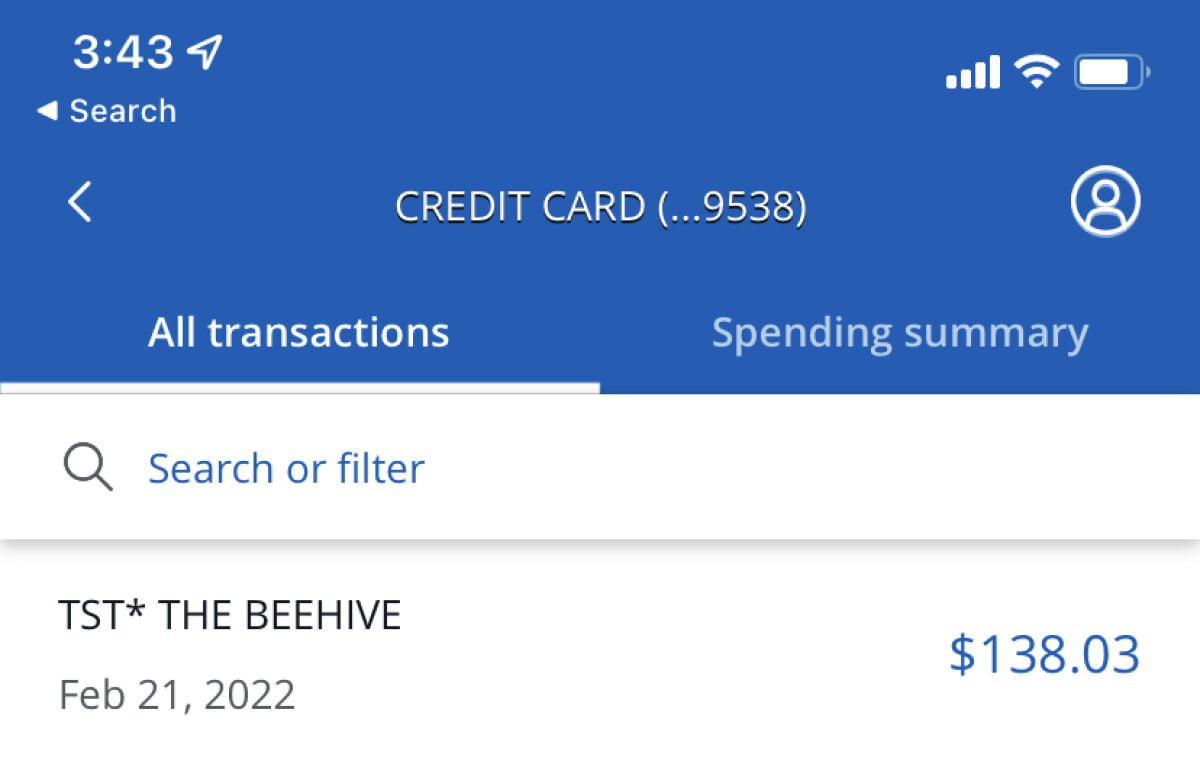This screenshot has width=1200, height=764.
Task: Tap the location arrow status icon
Action: [x=205, y=51]
